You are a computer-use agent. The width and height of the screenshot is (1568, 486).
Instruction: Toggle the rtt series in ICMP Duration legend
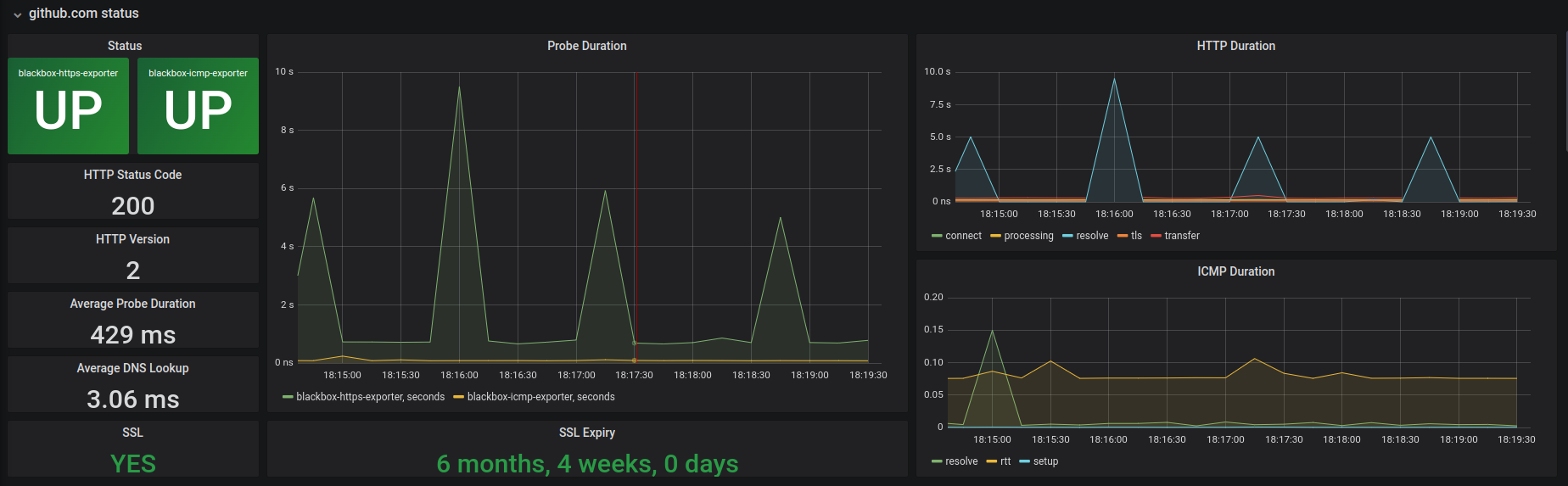coord(1005,461)
